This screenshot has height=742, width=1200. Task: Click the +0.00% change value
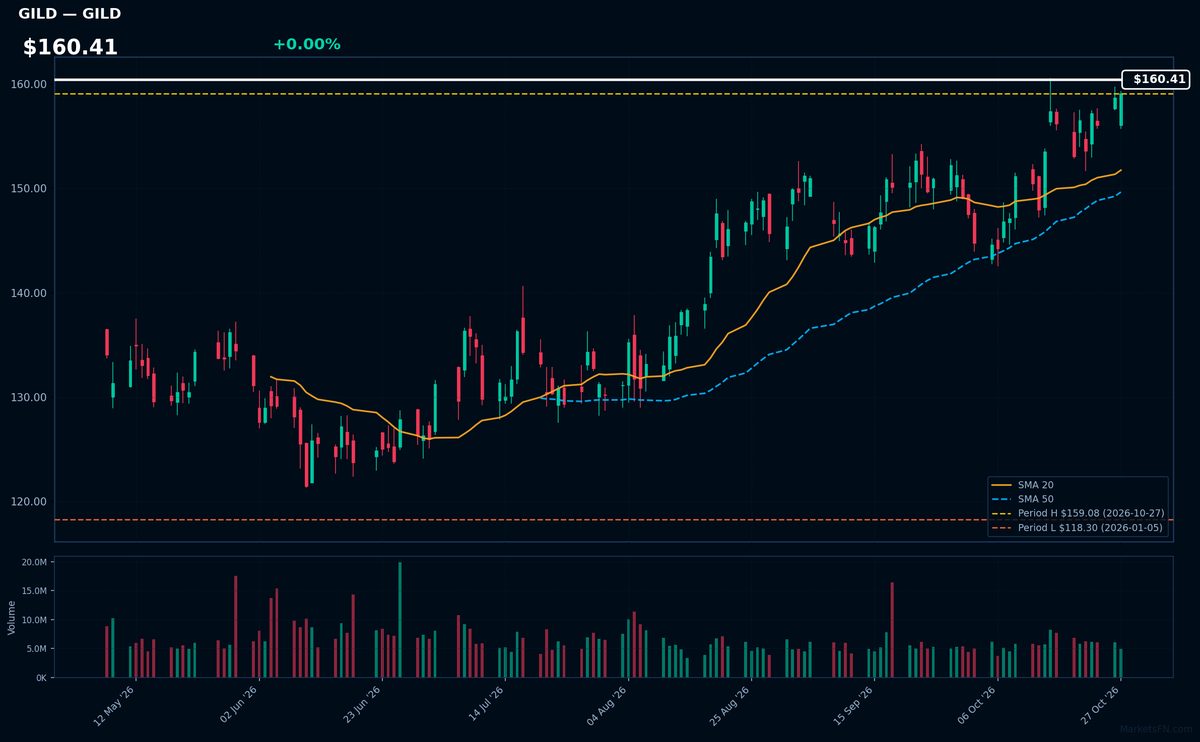coord(306,44)
